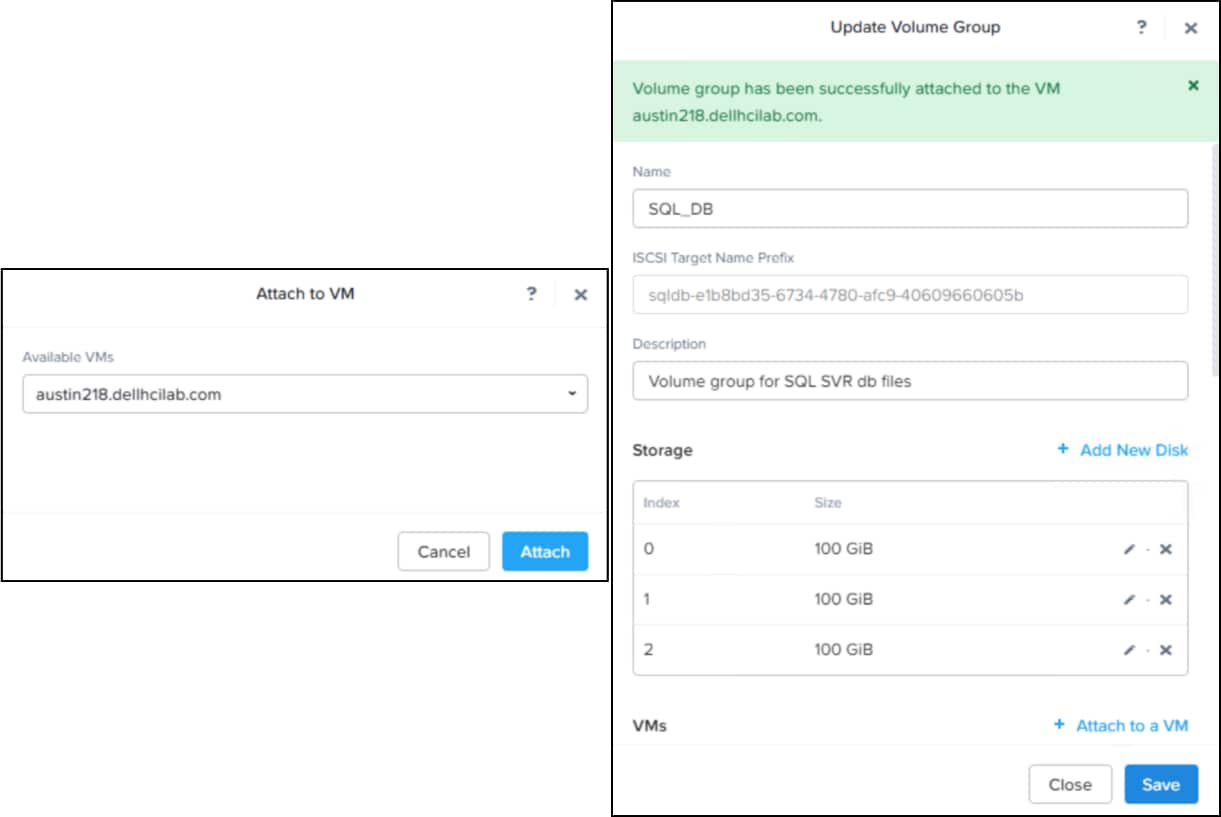Click the Update Volume Group dialog scrollbar
The image size is (1221, 817).
click(x=1216, y=260)
